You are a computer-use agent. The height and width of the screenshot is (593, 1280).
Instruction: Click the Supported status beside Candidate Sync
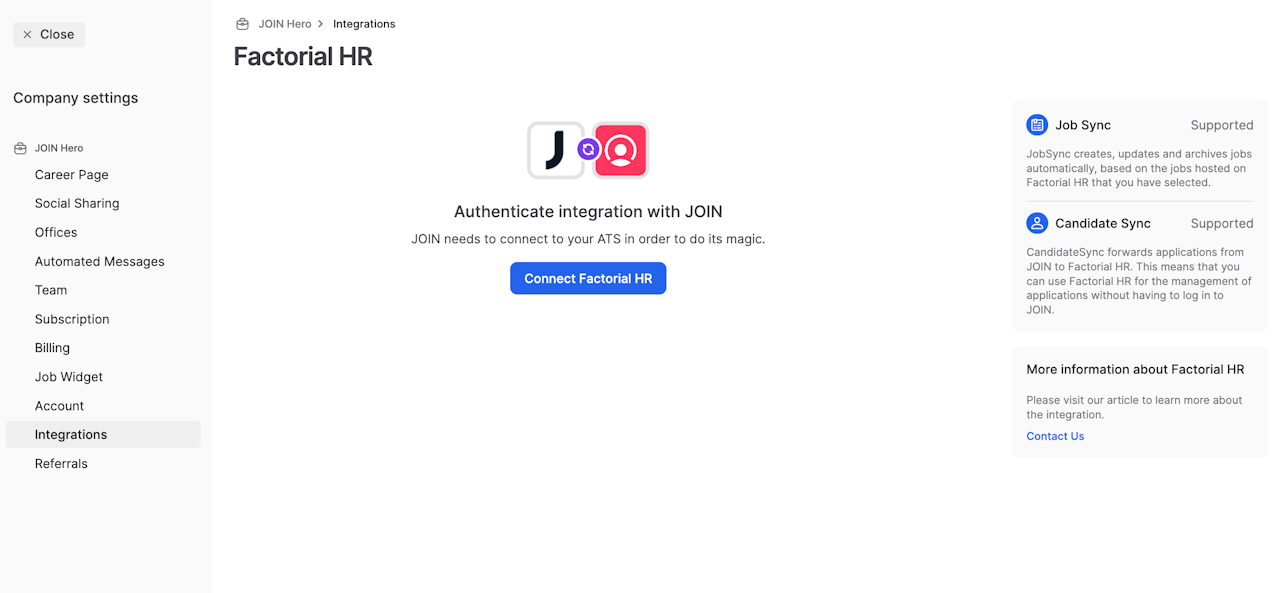click(x=1222, y=223)
